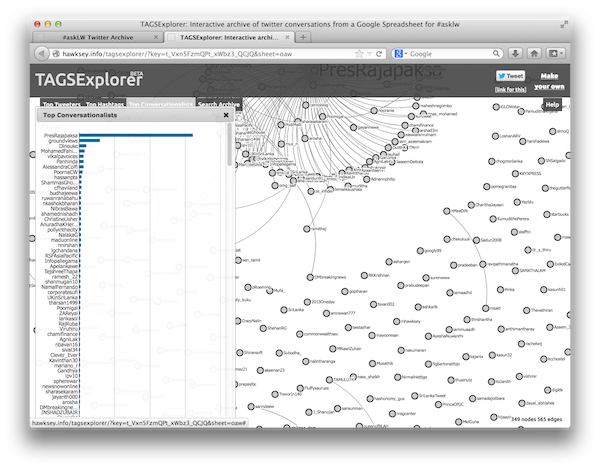
Task: Click the CrazyNalin node
Action: (238, 321)
